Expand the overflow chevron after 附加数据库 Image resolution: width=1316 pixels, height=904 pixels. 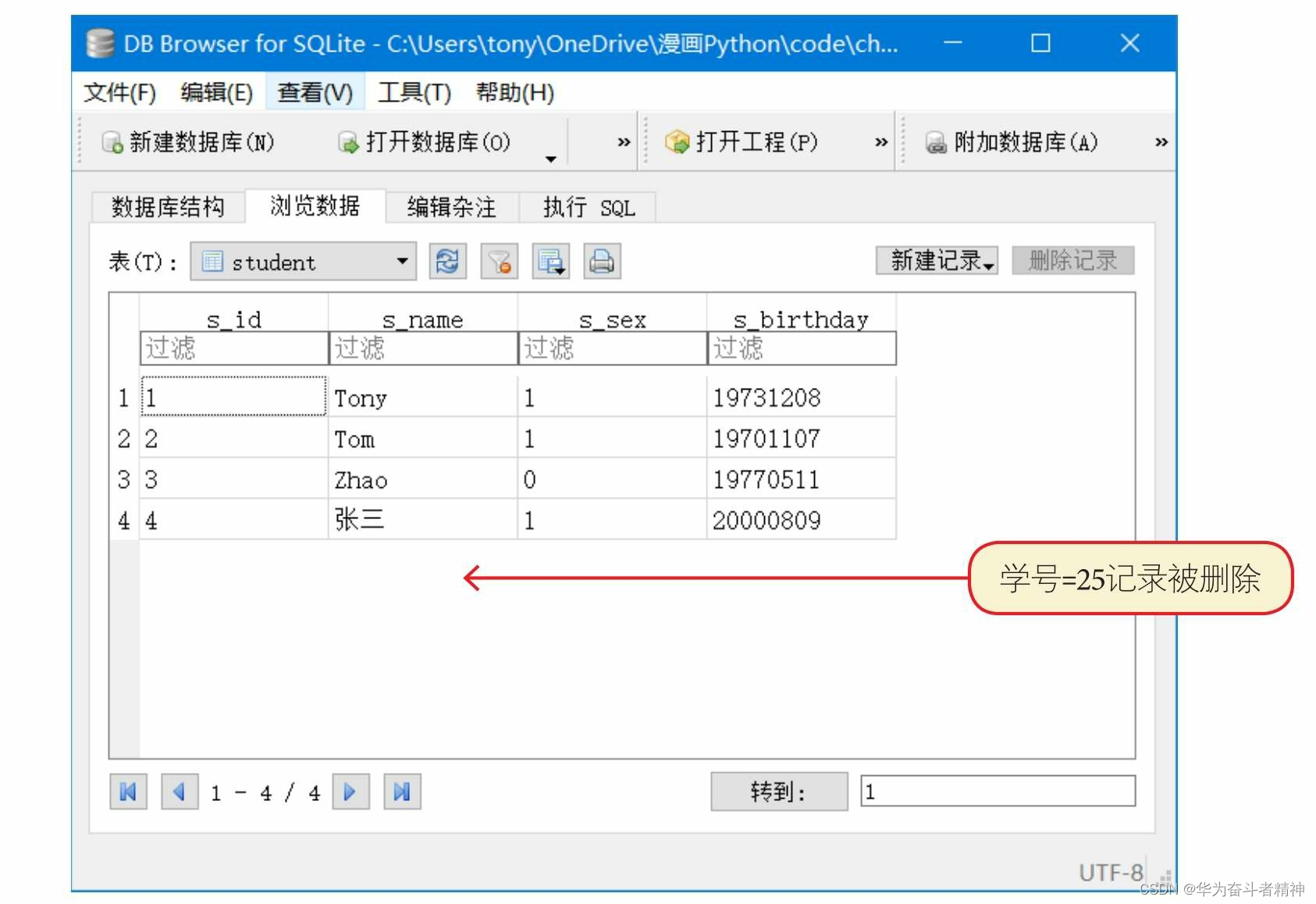(1161, 142)
